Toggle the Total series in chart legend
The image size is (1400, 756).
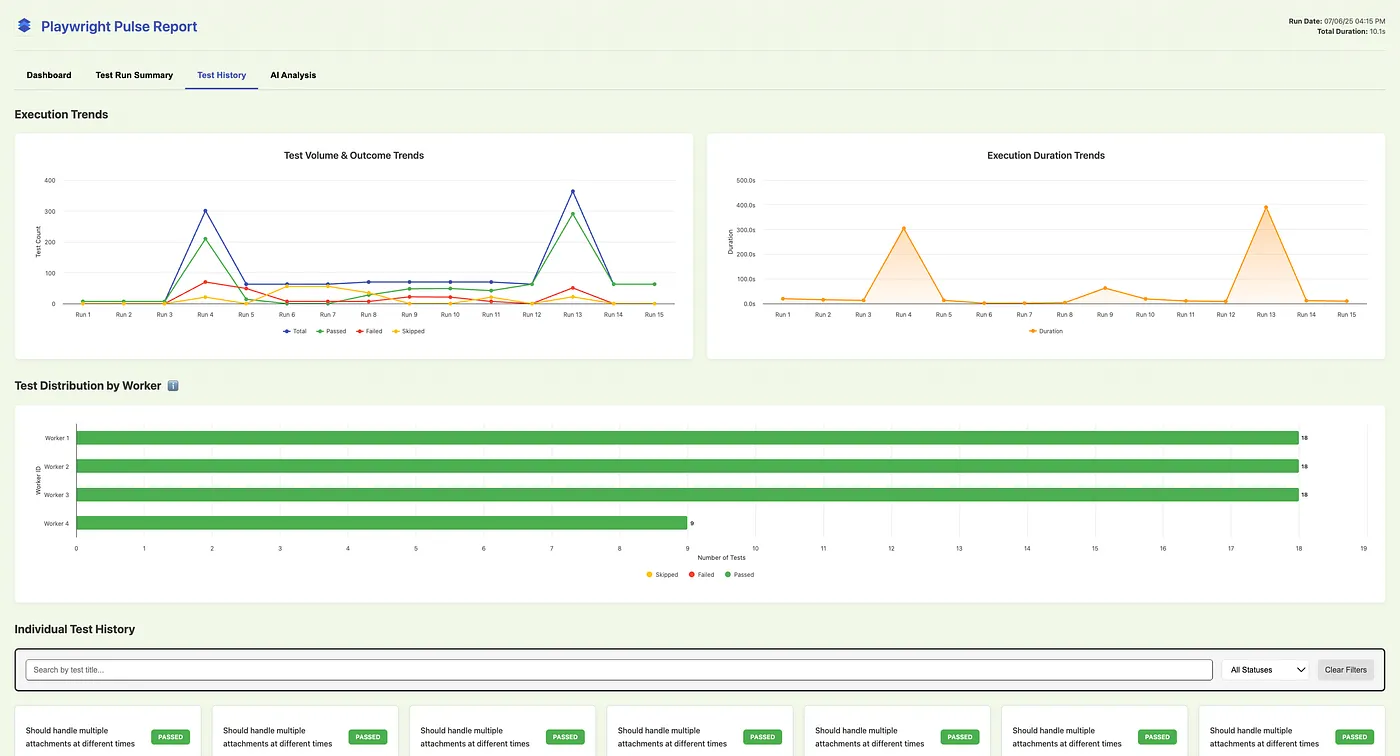pos(295,331)
